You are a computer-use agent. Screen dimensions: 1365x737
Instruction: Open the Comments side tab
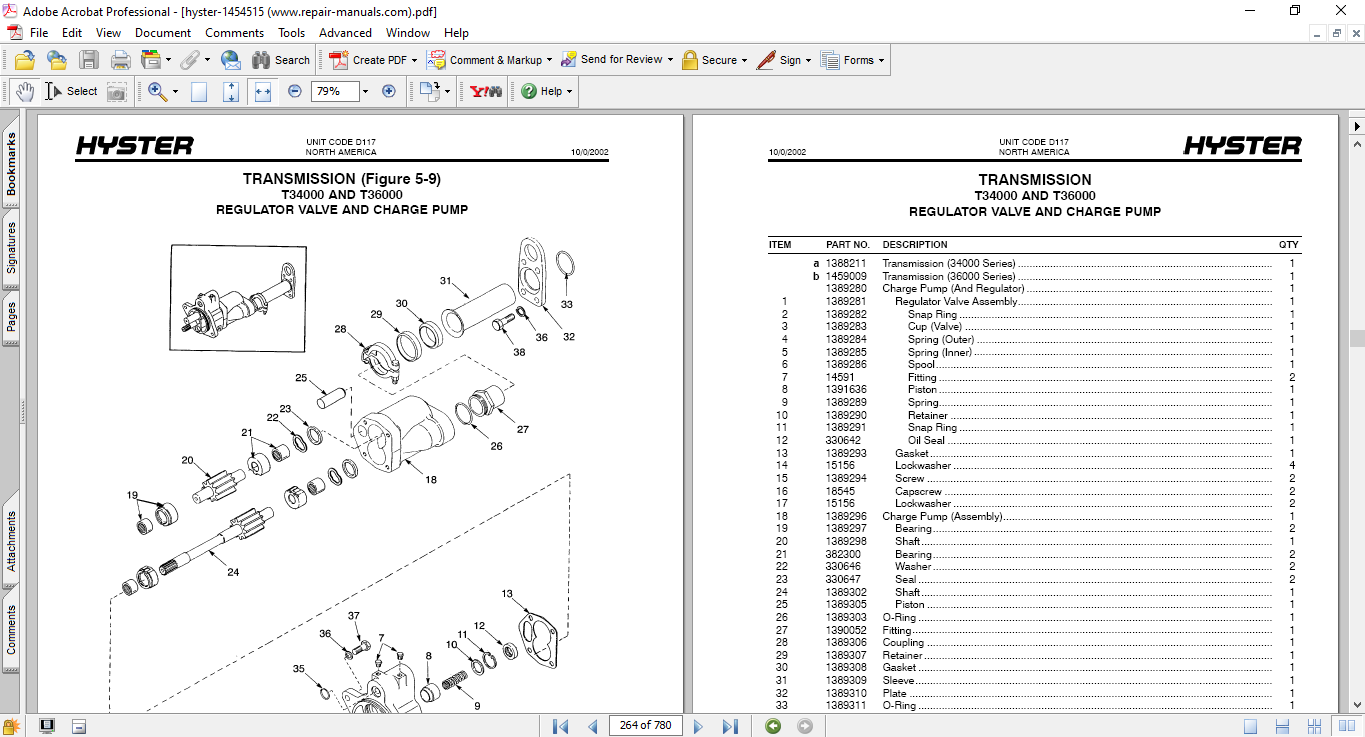point(11,630)
